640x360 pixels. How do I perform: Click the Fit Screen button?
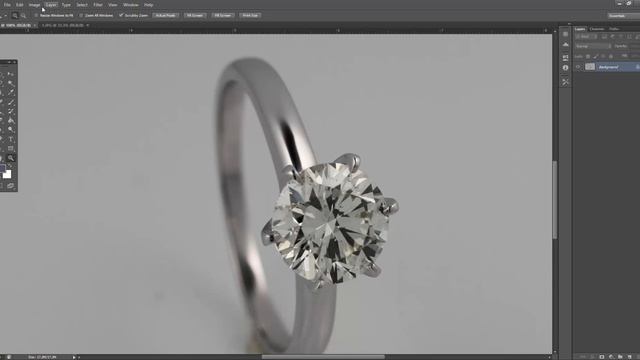(x=195, y=16)
